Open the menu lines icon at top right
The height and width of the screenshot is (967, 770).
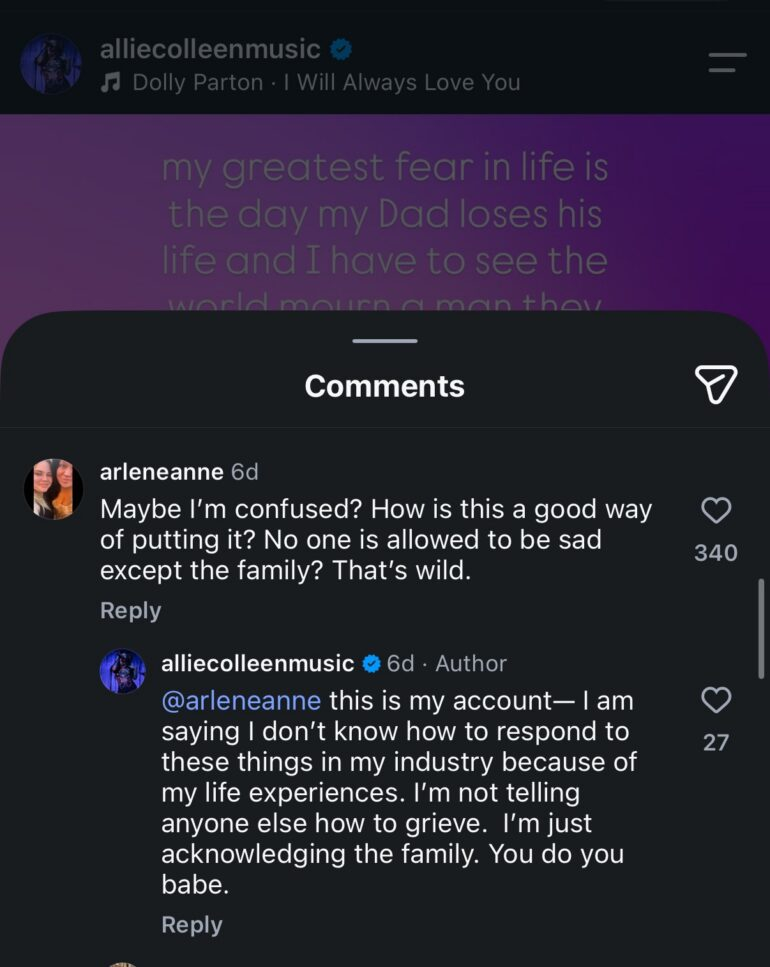pyautogui.click(x=727, y=62)
